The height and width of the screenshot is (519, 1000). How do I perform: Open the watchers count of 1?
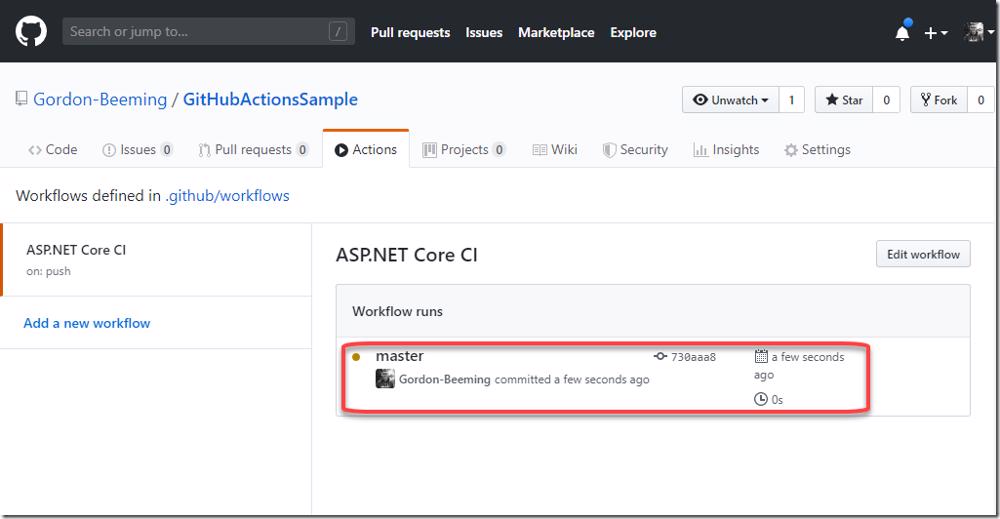coord(791,100)
